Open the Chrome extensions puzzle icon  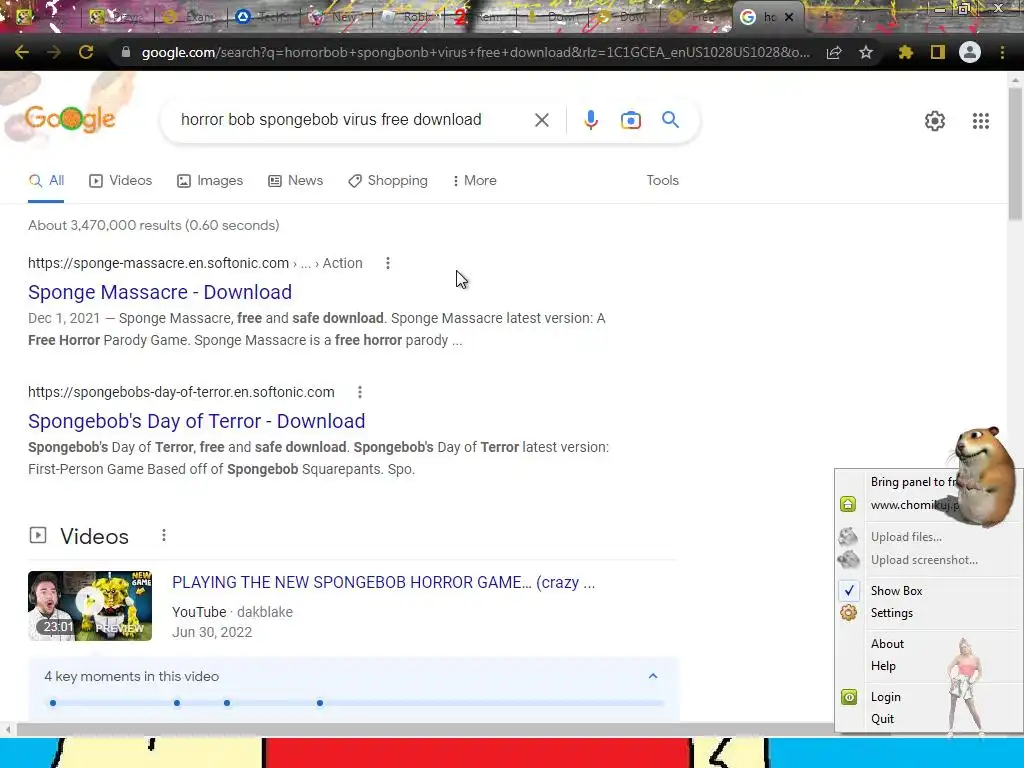(905, 52)
